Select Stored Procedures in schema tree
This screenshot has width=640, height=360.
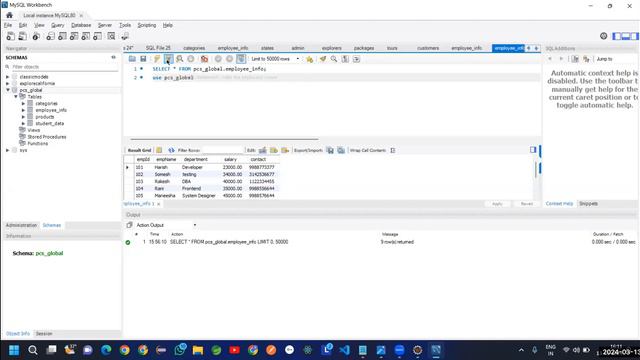[47, 137]
